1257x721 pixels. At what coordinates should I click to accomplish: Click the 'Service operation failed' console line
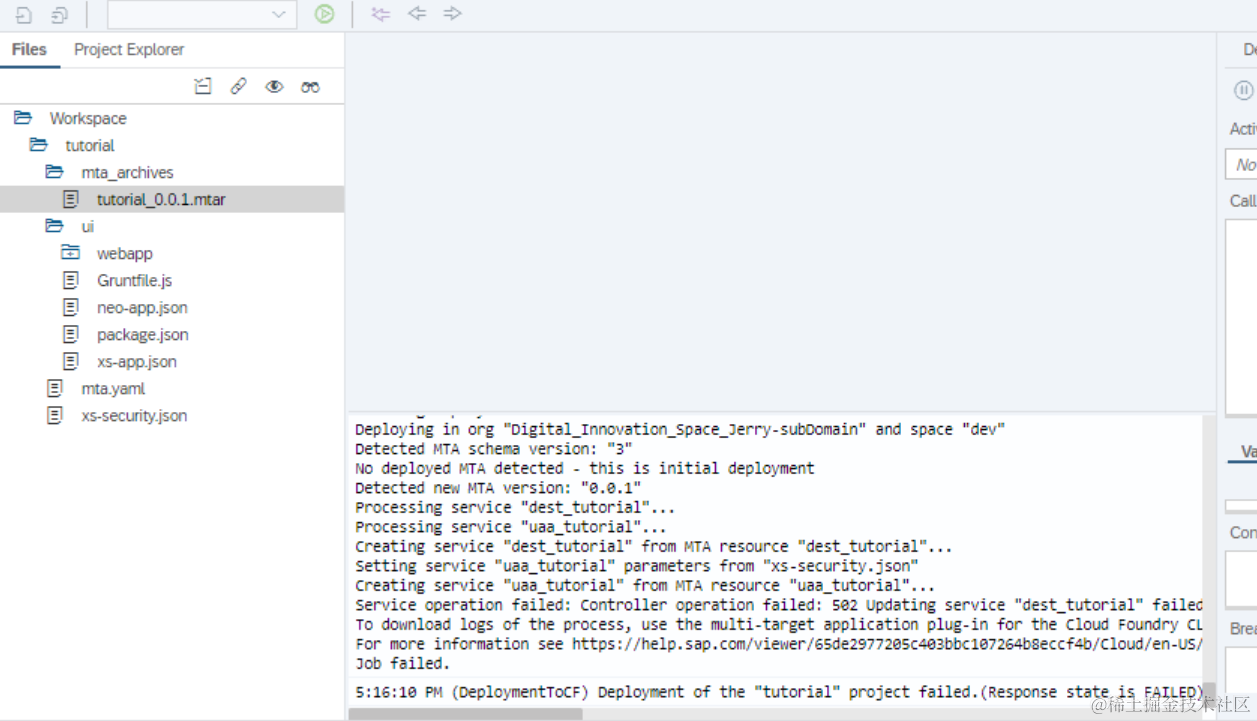click(779, 605)
